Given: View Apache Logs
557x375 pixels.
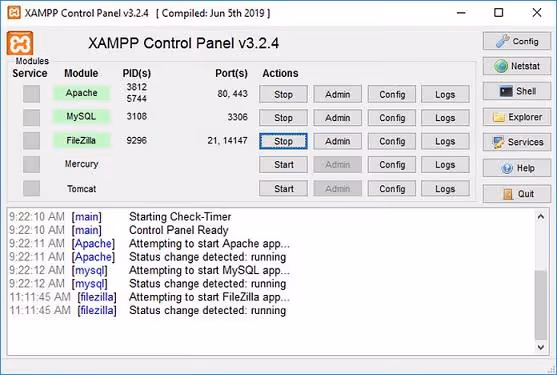Looking at the screenshot, I should point(445,94).
